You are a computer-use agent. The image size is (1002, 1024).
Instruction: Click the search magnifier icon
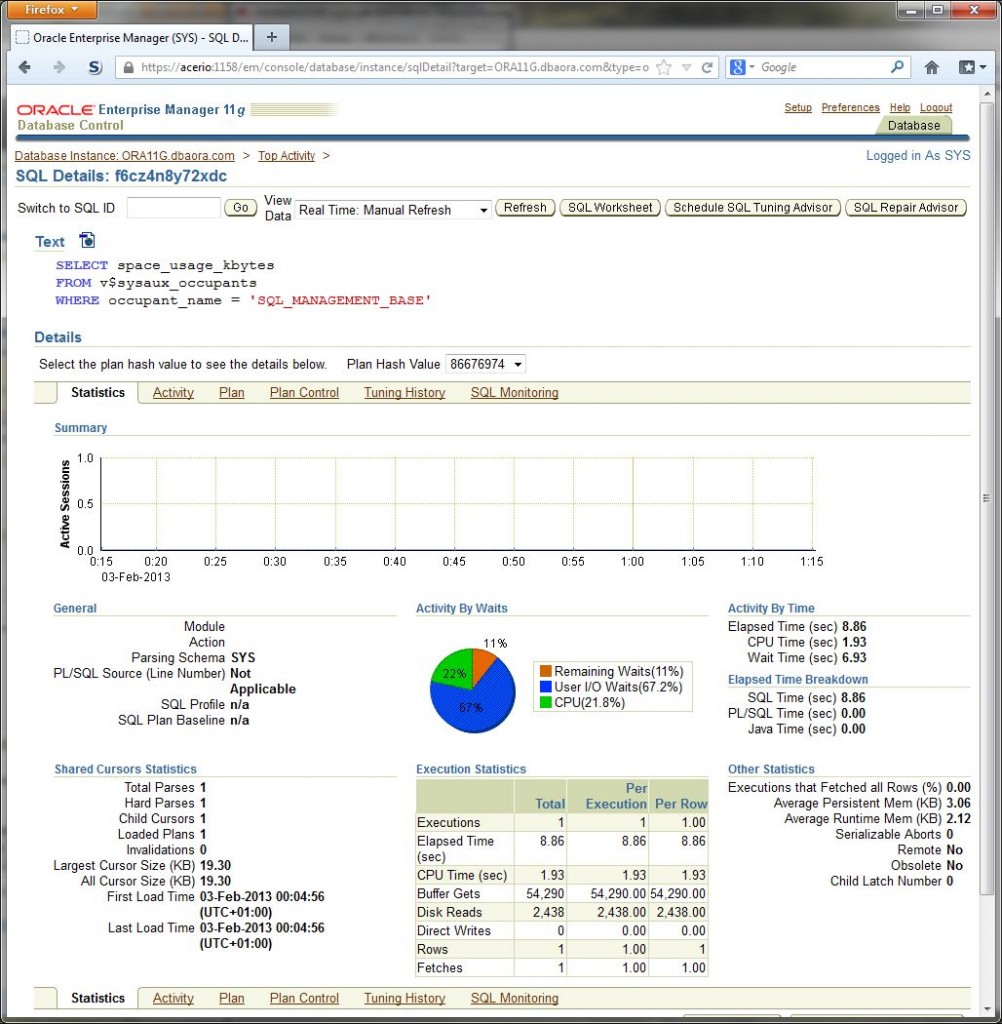click(x=897, y=67)
